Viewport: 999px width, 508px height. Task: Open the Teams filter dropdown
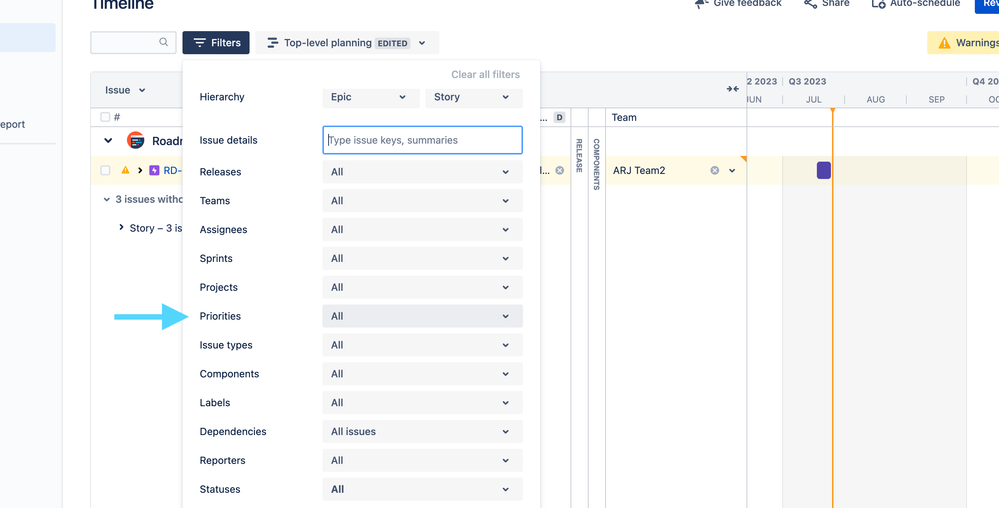pyautogui.click(x=422, y=201)
